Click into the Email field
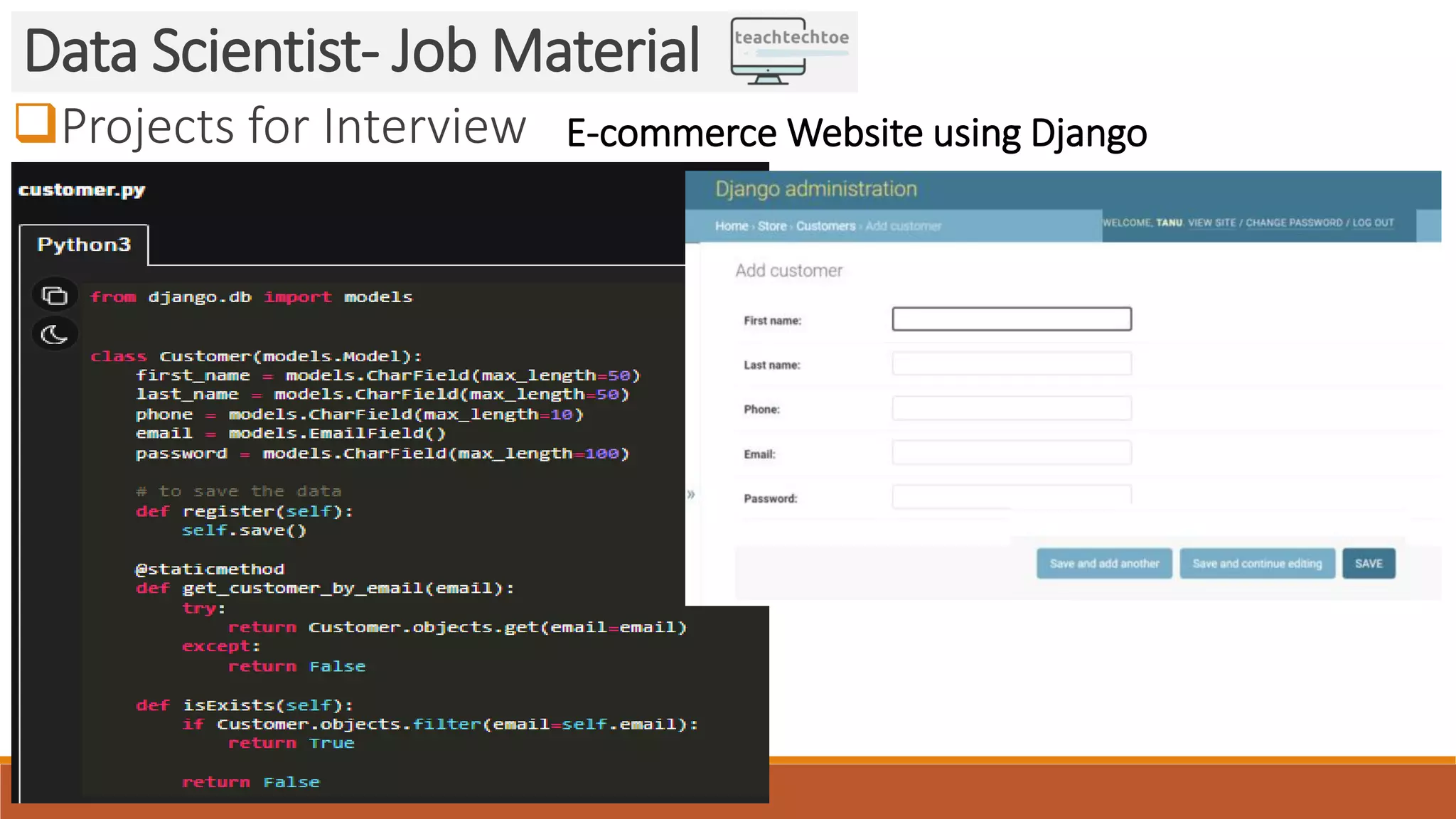 point(1012,453)
